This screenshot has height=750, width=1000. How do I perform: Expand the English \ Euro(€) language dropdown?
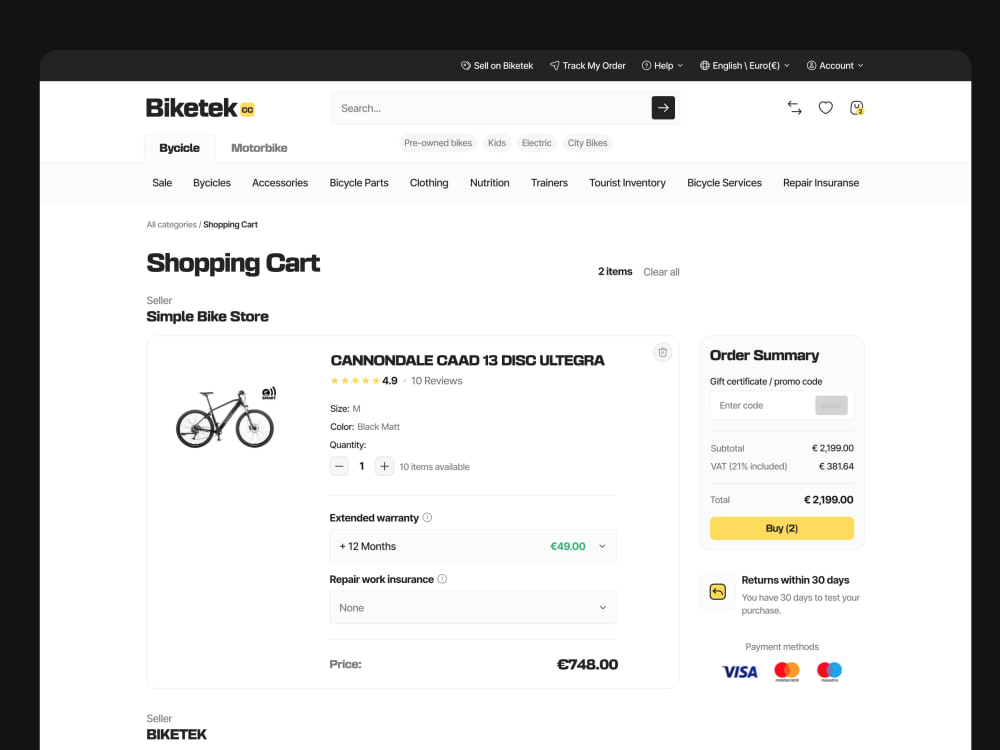745,66
